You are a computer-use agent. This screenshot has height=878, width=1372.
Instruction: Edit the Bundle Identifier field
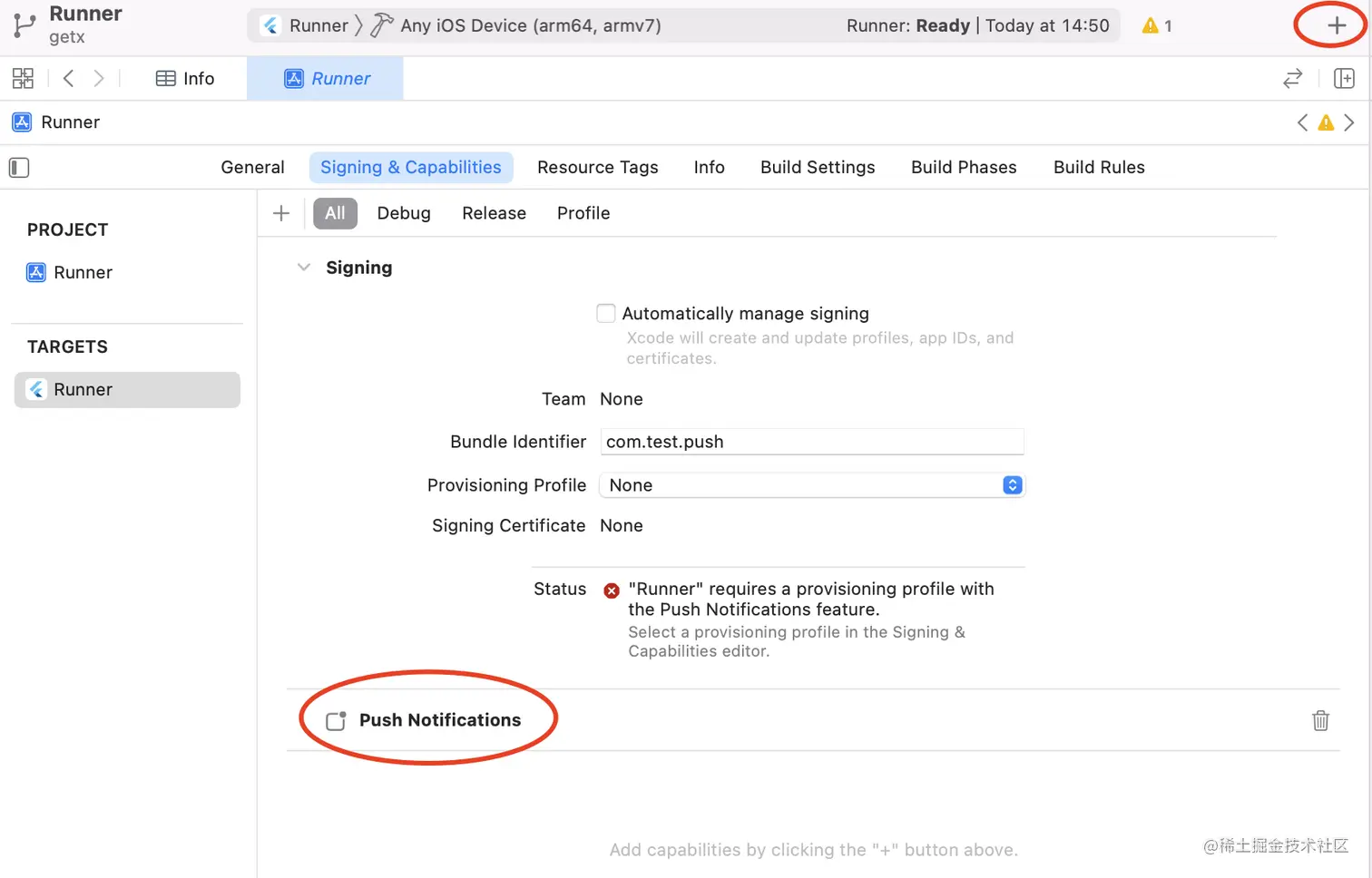pos(810,442)
